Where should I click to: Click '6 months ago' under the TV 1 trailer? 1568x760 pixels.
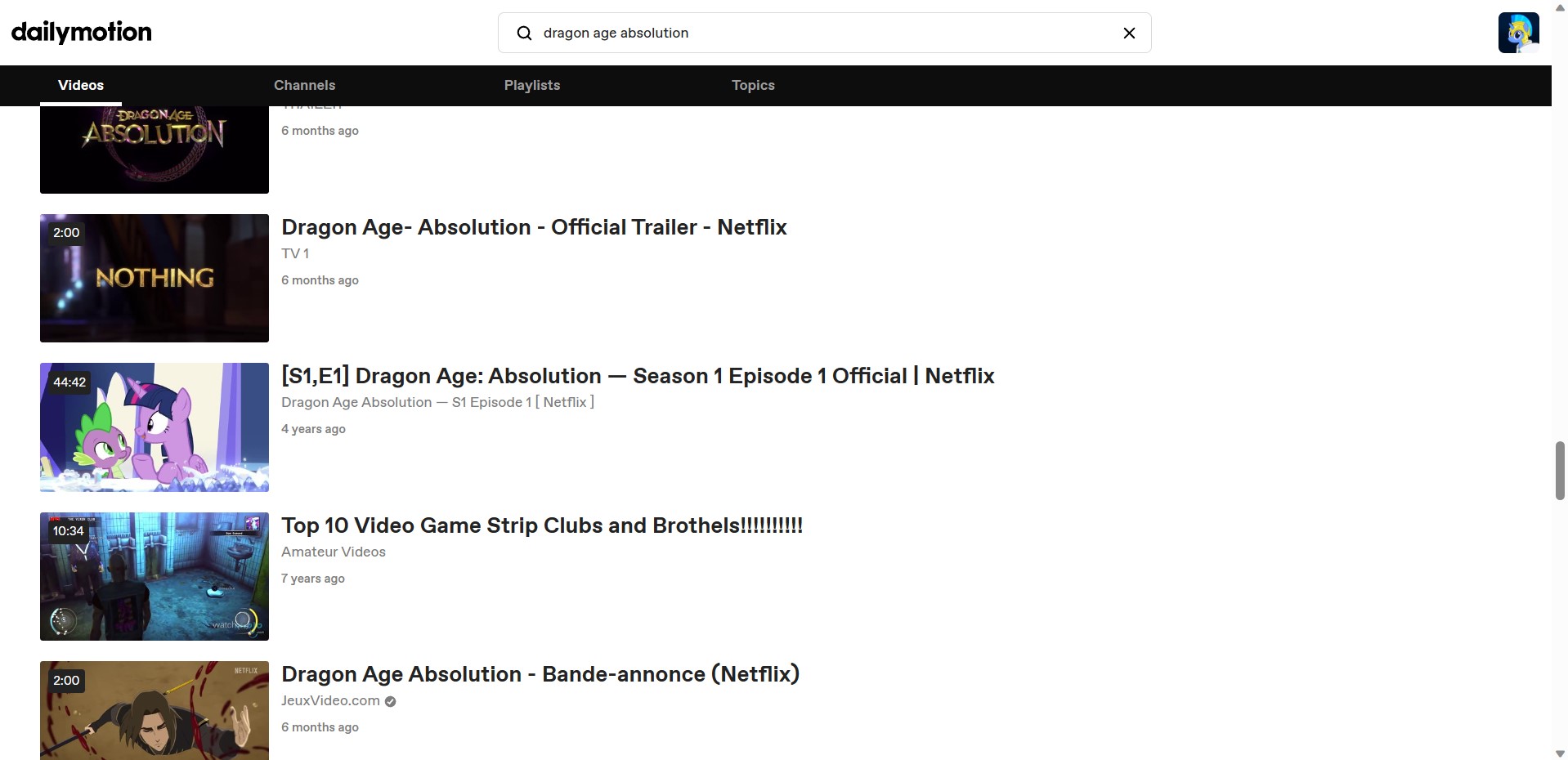320,280
